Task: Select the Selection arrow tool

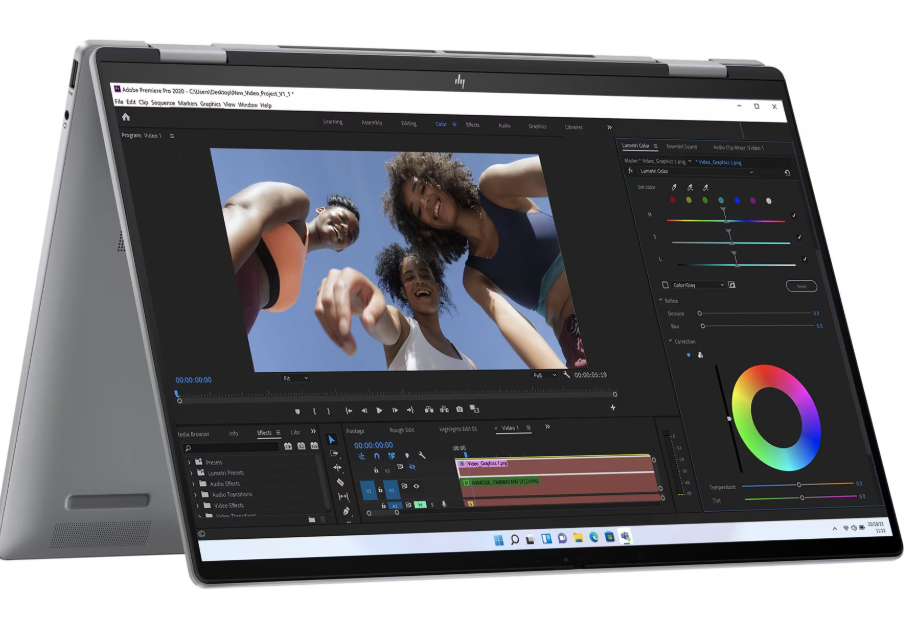Action: pos(333,440)
